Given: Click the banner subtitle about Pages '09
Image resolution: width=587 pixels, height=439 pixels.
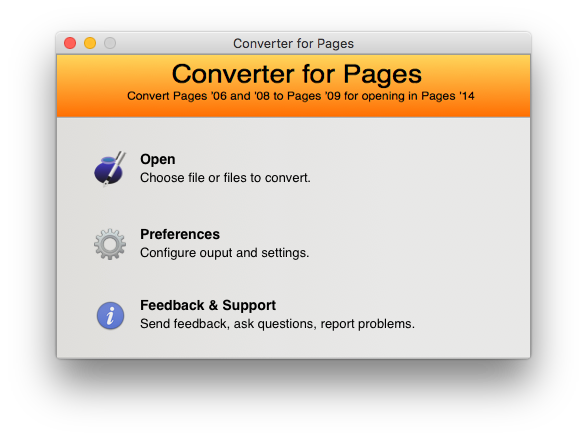Looking at the screenshot, I should [x=301, y=96].
